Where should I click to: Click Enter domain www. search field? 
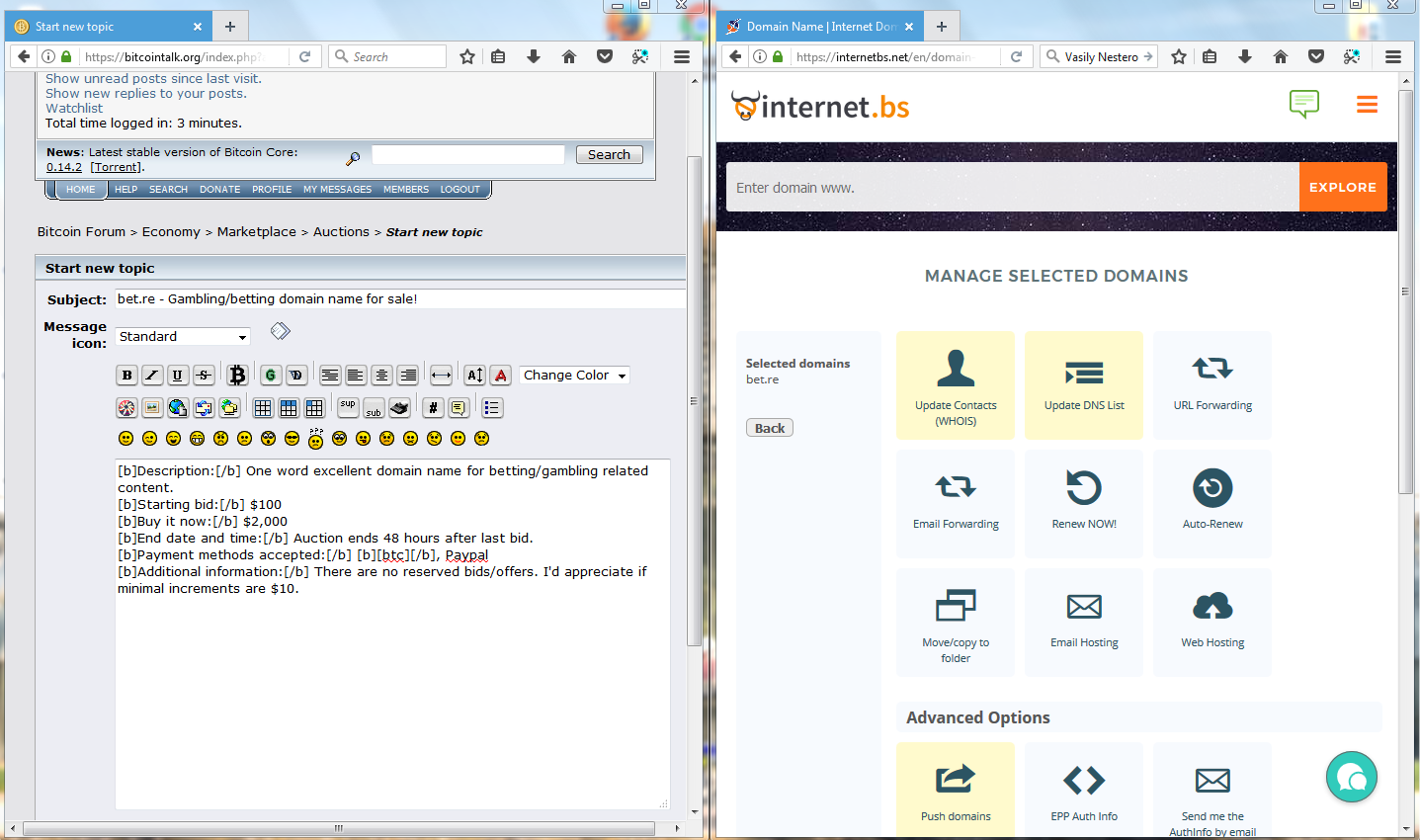tap(1012, 187)
